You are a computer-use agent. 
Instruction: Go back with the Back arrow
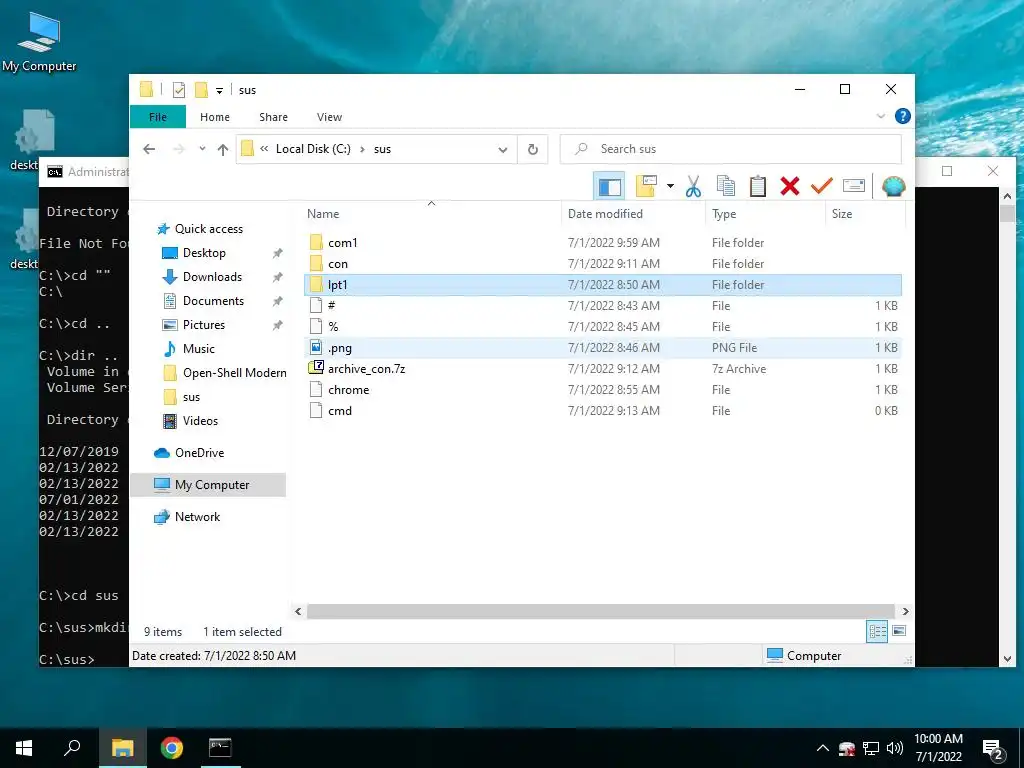tap(149, 149)
